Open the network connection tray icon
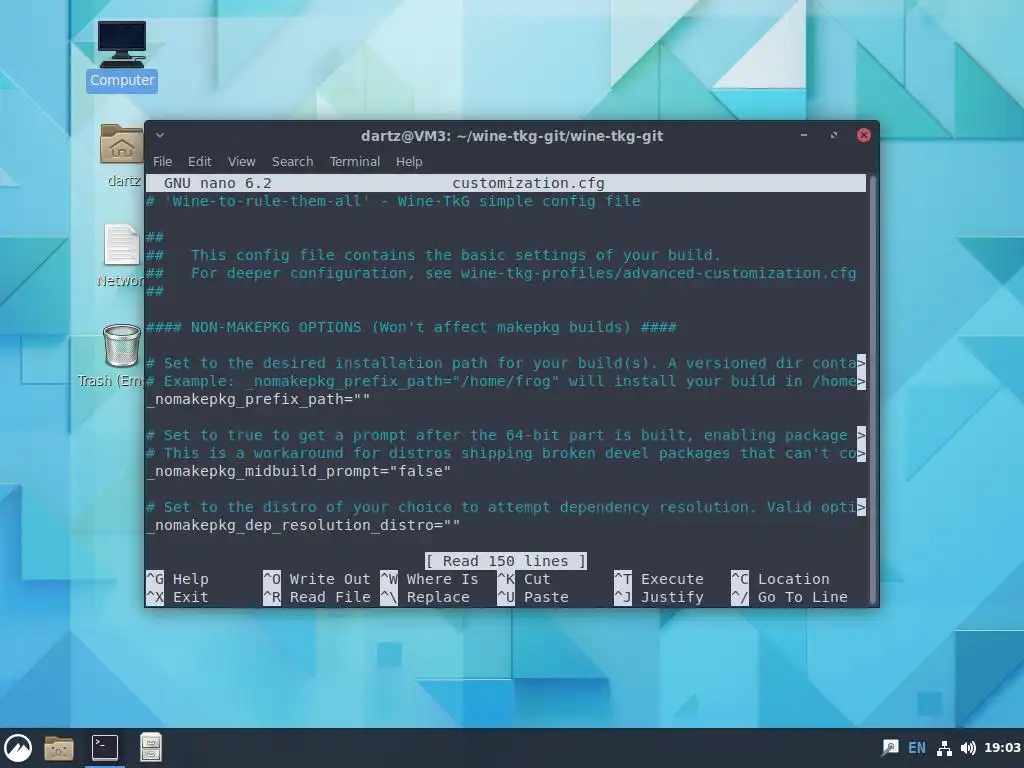 coord(944,748)
